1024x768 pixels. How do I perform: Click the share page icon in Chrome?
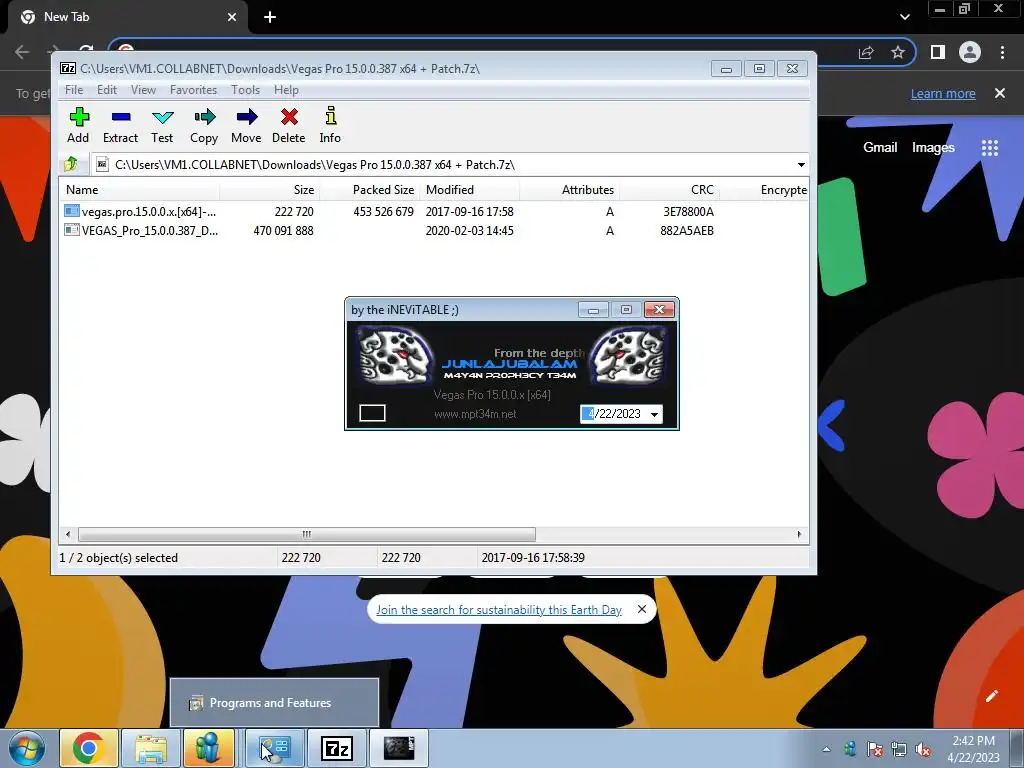(866, 52)
